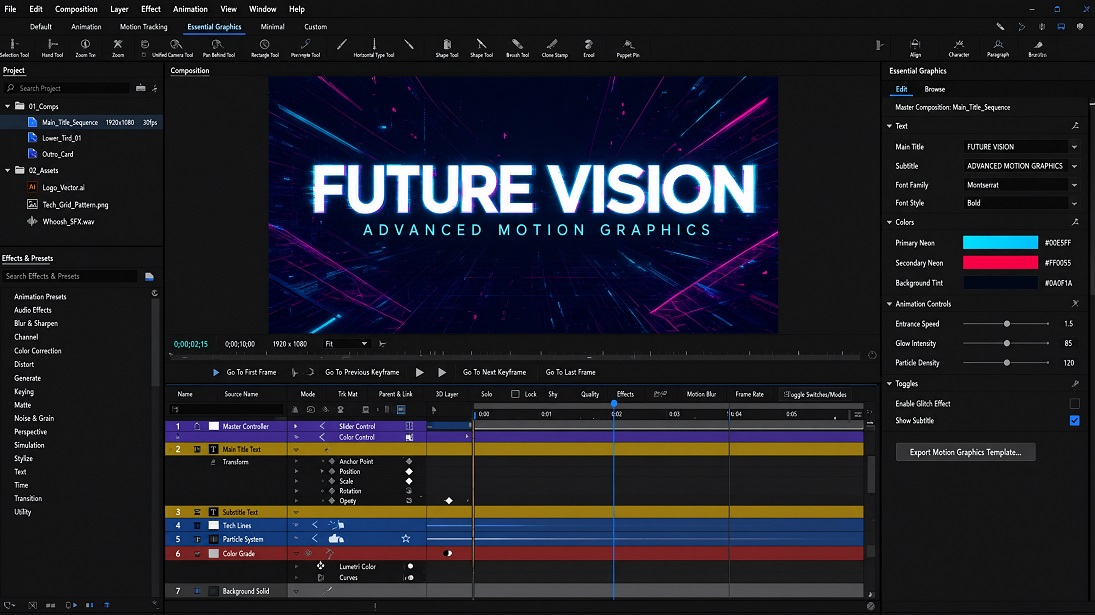Select the Hand Tool in toolbar
Screen dimensions: 1095x615
click(52, 47)
